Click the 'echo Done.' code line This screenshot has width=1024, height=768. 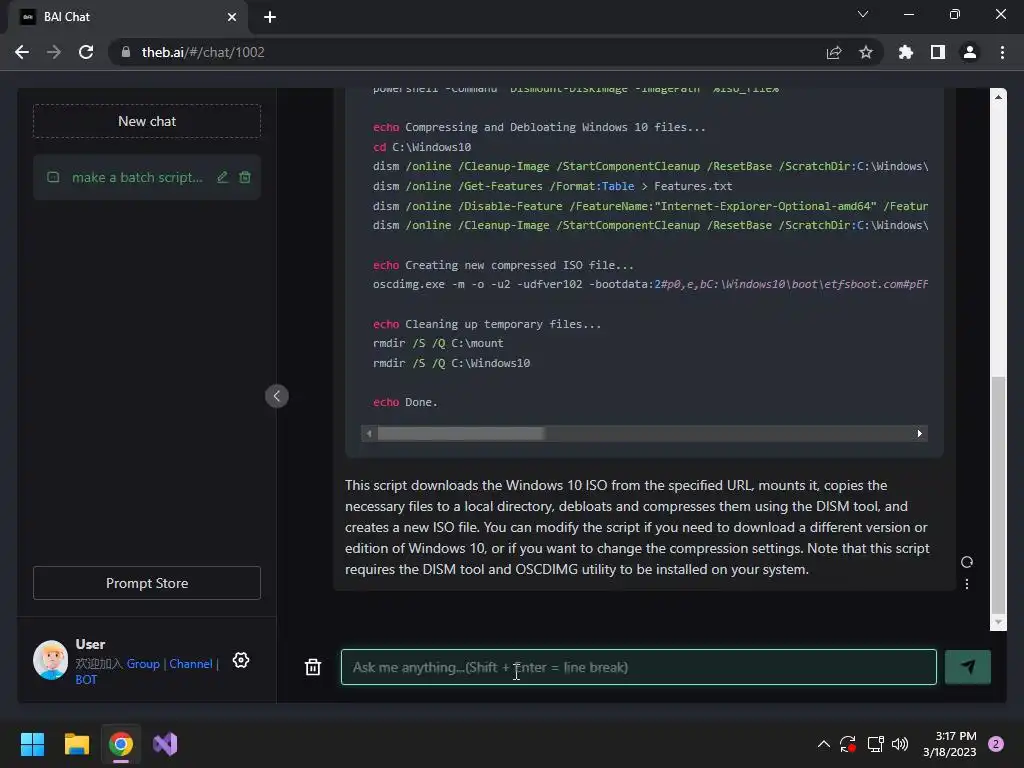point(405,402)
